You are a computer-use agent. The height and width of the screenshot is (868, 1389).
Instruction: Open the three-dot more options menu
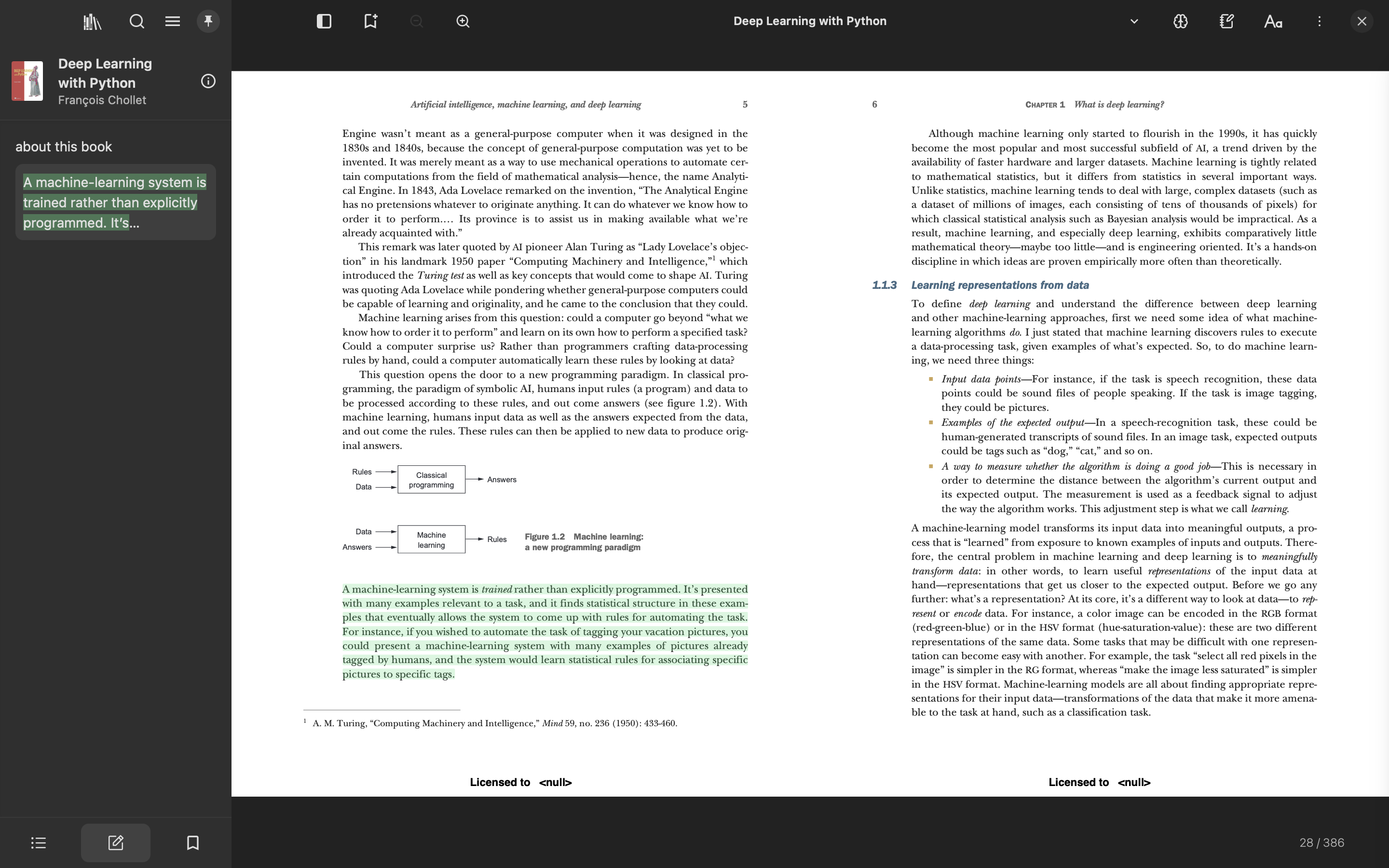[1319, 22]
